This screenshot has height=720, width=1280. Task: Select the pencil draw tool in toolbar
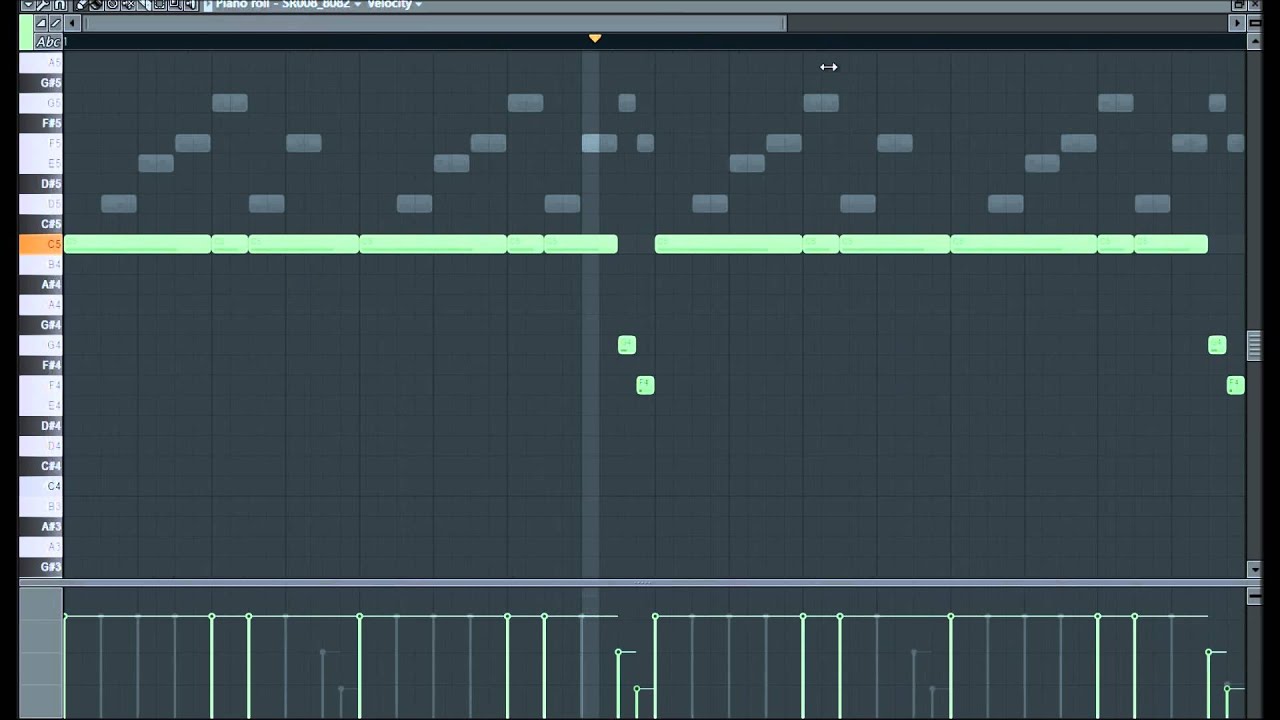pyautogui.click(x=81, y=4)
